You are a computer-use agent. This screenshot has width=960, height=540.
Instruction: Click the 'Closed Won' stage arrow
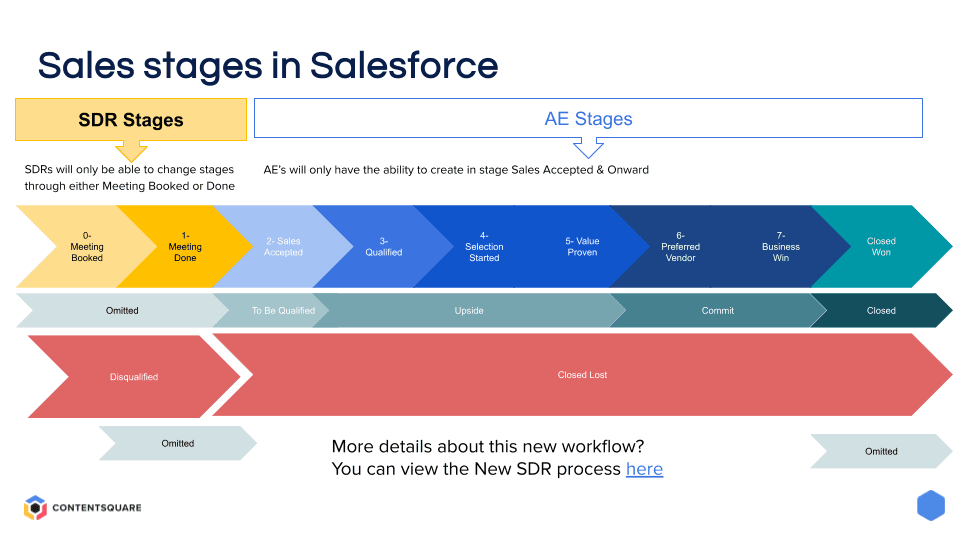pyautogui.click(x=881, y=247)
